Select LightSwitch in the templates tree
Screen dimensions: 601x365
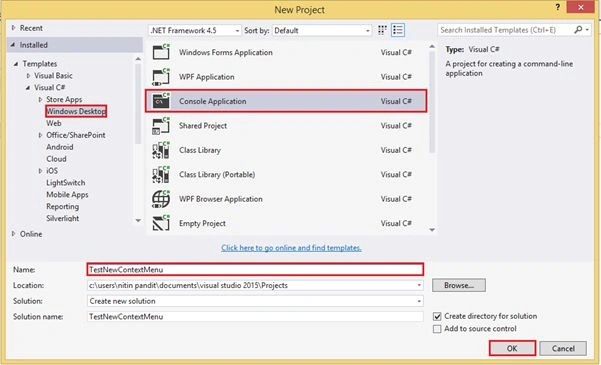pos(66,182)
